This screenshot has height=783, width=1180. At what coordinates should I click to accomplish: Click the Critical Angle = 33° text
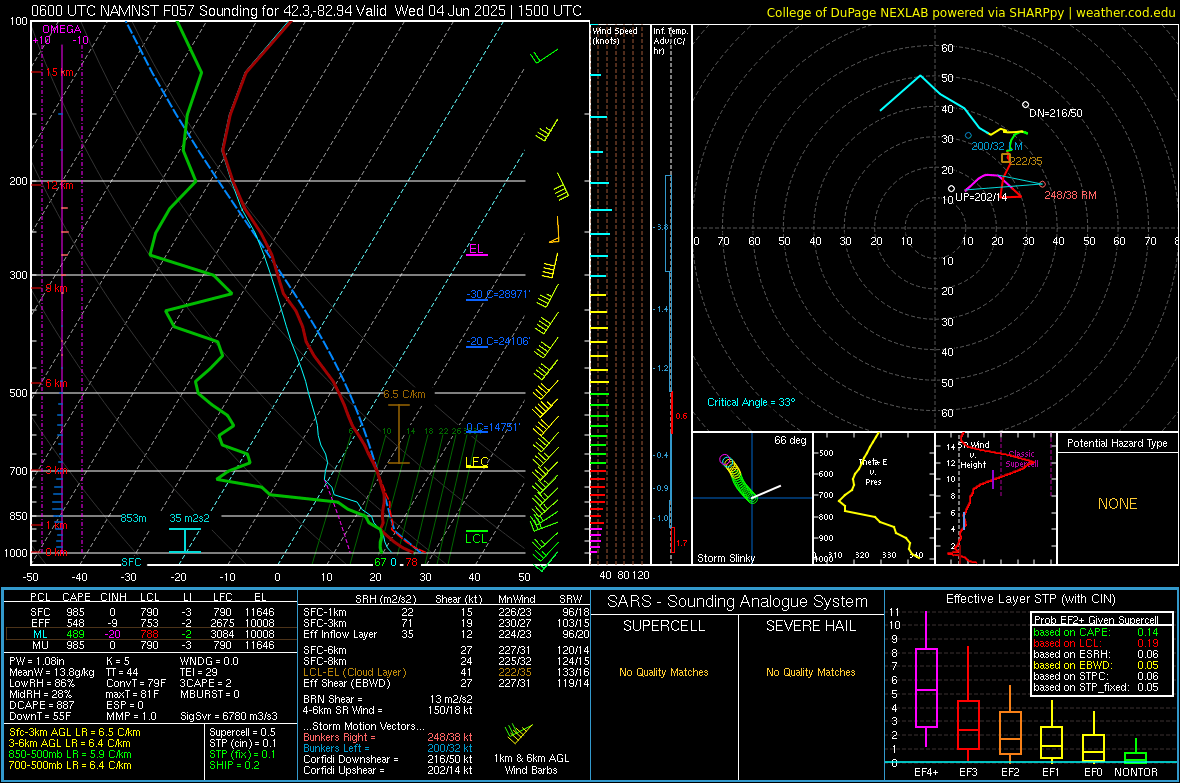tap(751, 402)
